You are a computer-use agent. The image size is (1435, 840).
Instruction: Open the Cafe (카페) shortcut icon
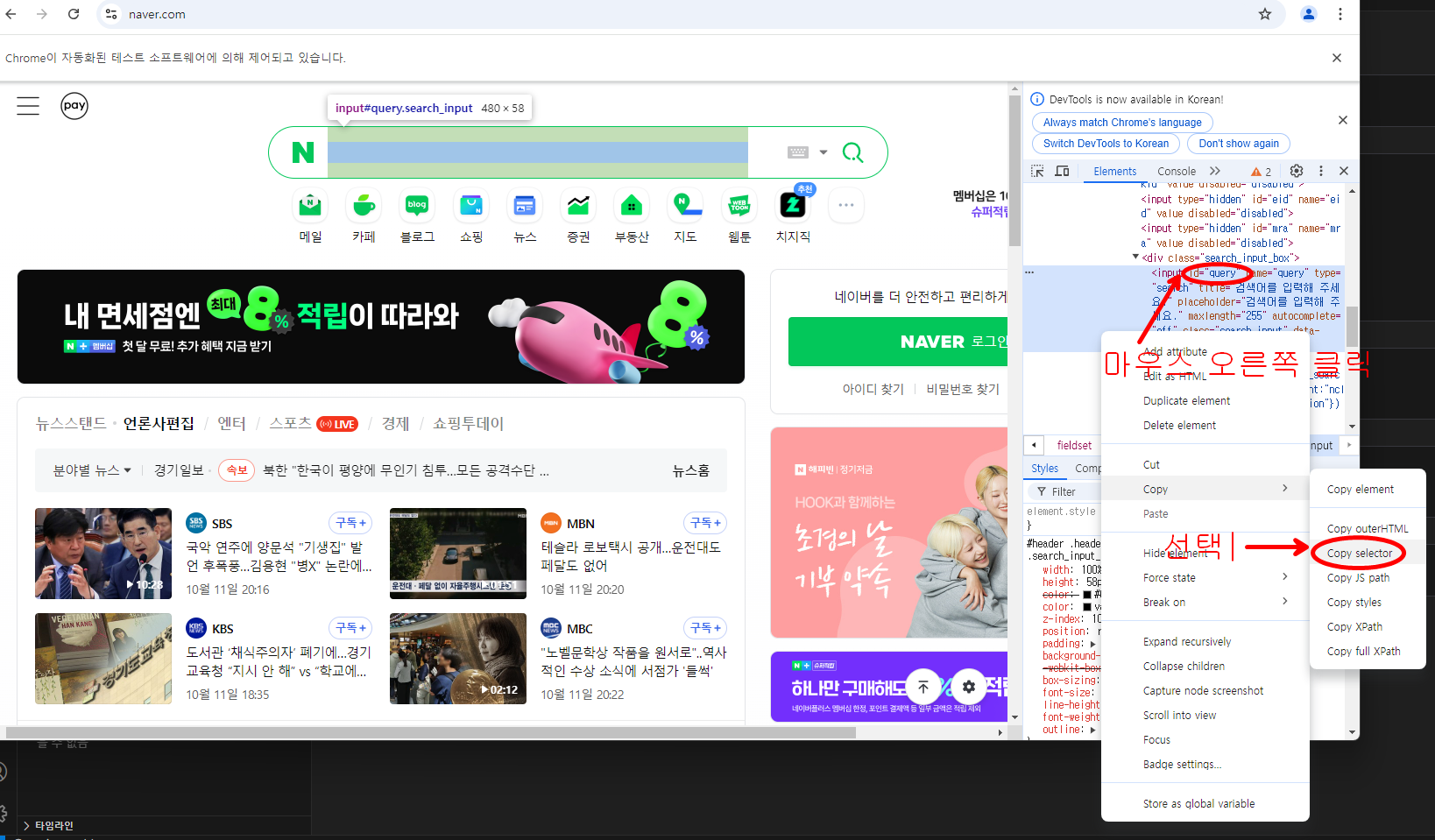364,206
